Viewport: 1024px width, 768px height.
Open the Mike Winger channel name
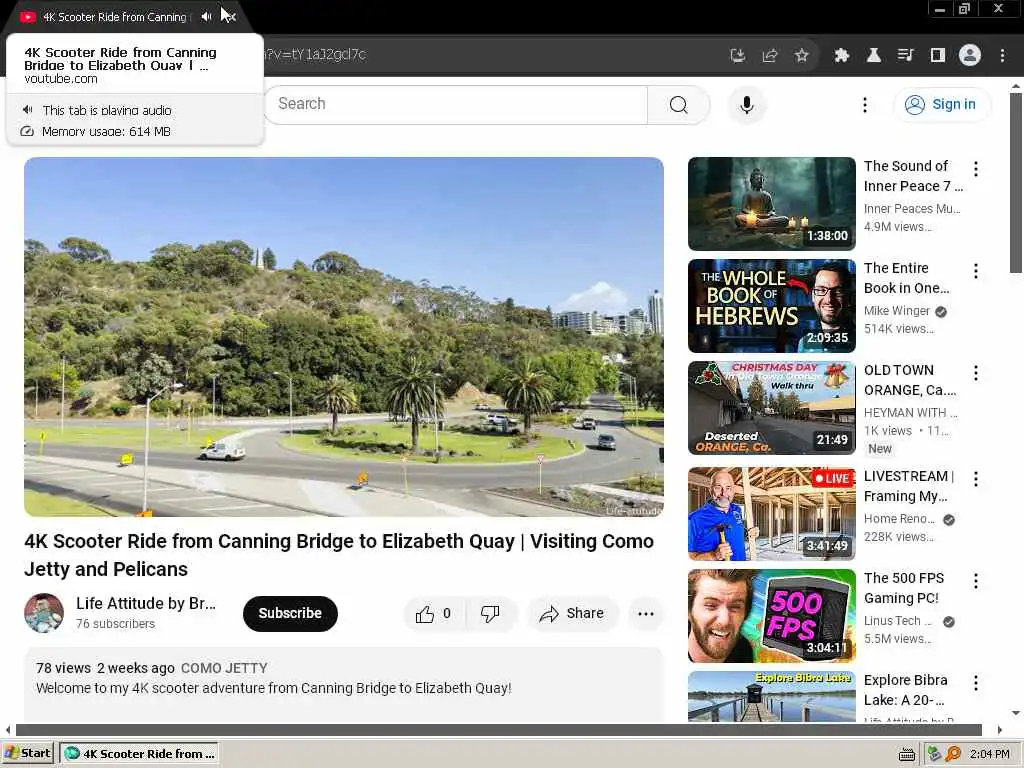[x=897, y=311]
